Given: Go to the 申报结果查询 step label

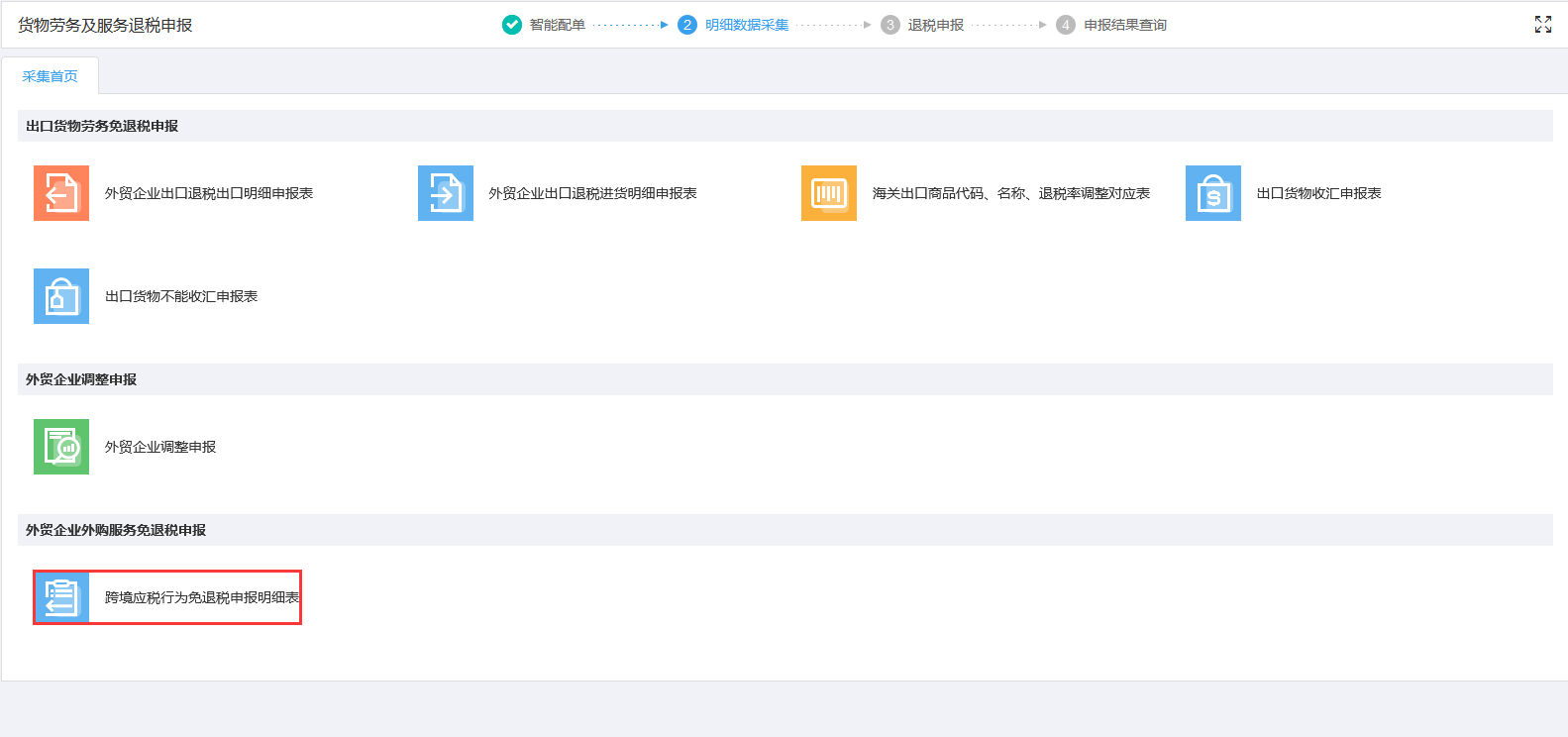Looking at the screenshot, I should (1125, 25).
